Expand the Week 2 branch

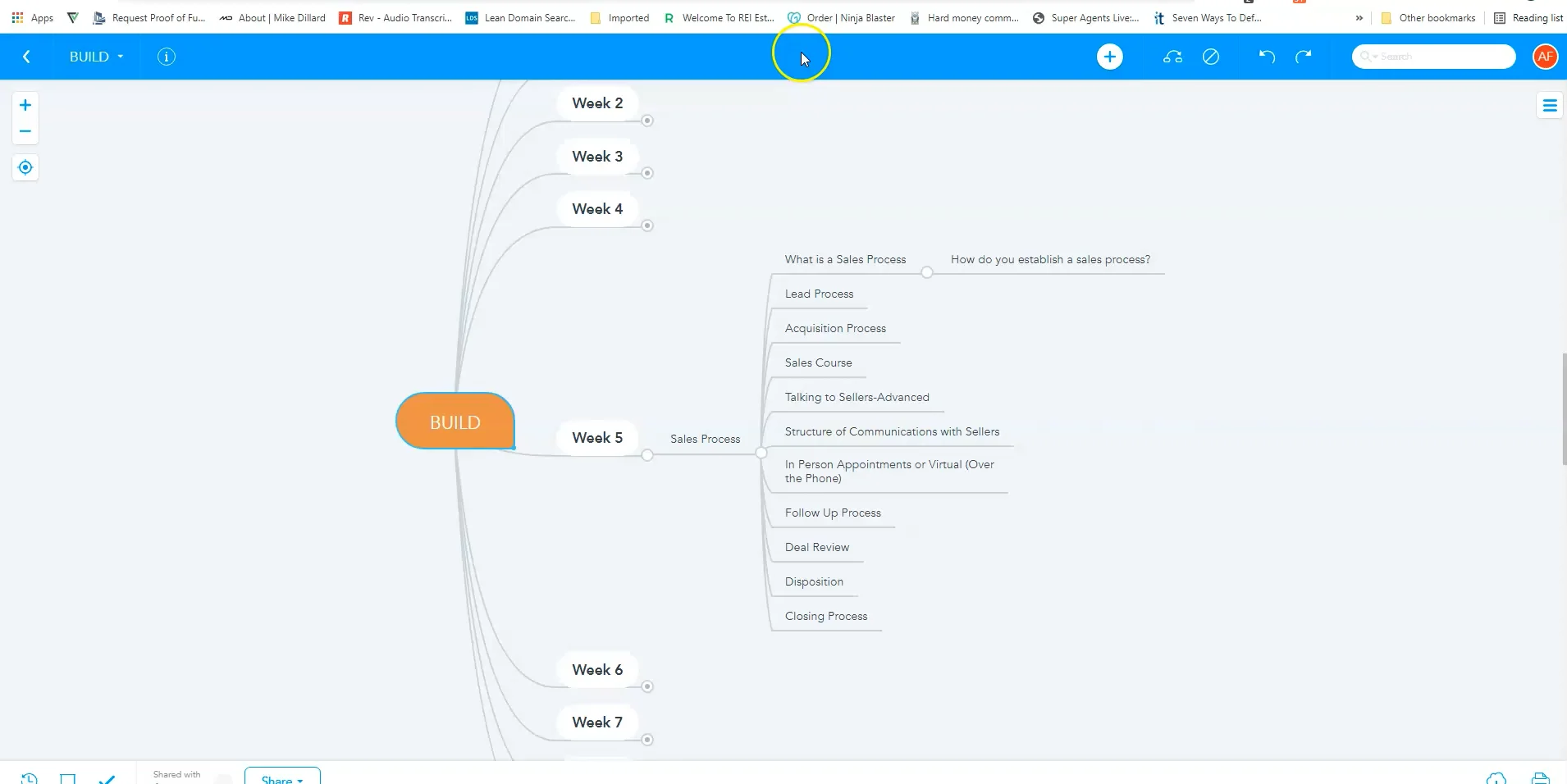tap(647, 121)
